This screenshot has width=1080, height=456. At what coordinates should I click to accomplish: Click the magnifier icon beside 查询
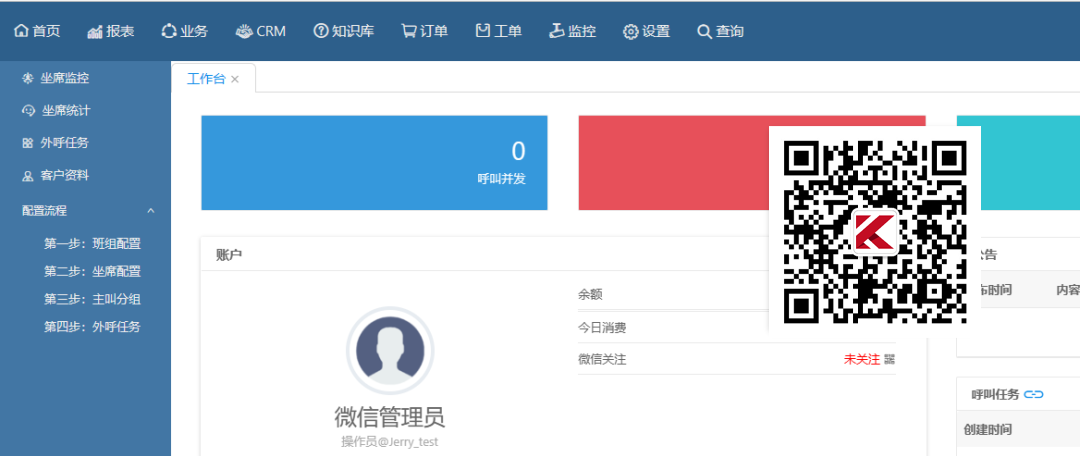point(704,32)
